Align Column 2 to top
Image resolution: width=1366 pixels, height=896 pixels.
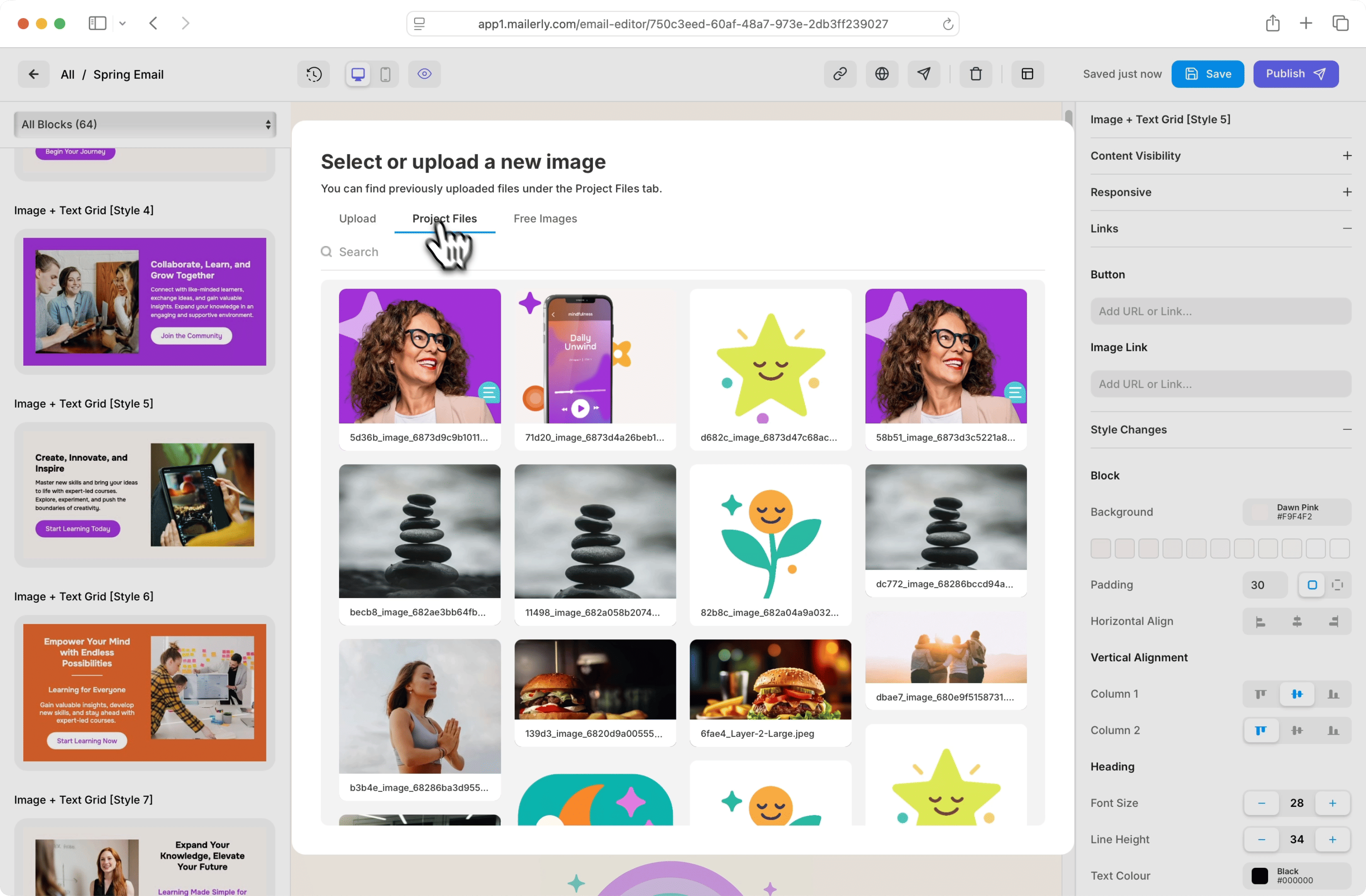point(1260,730)
